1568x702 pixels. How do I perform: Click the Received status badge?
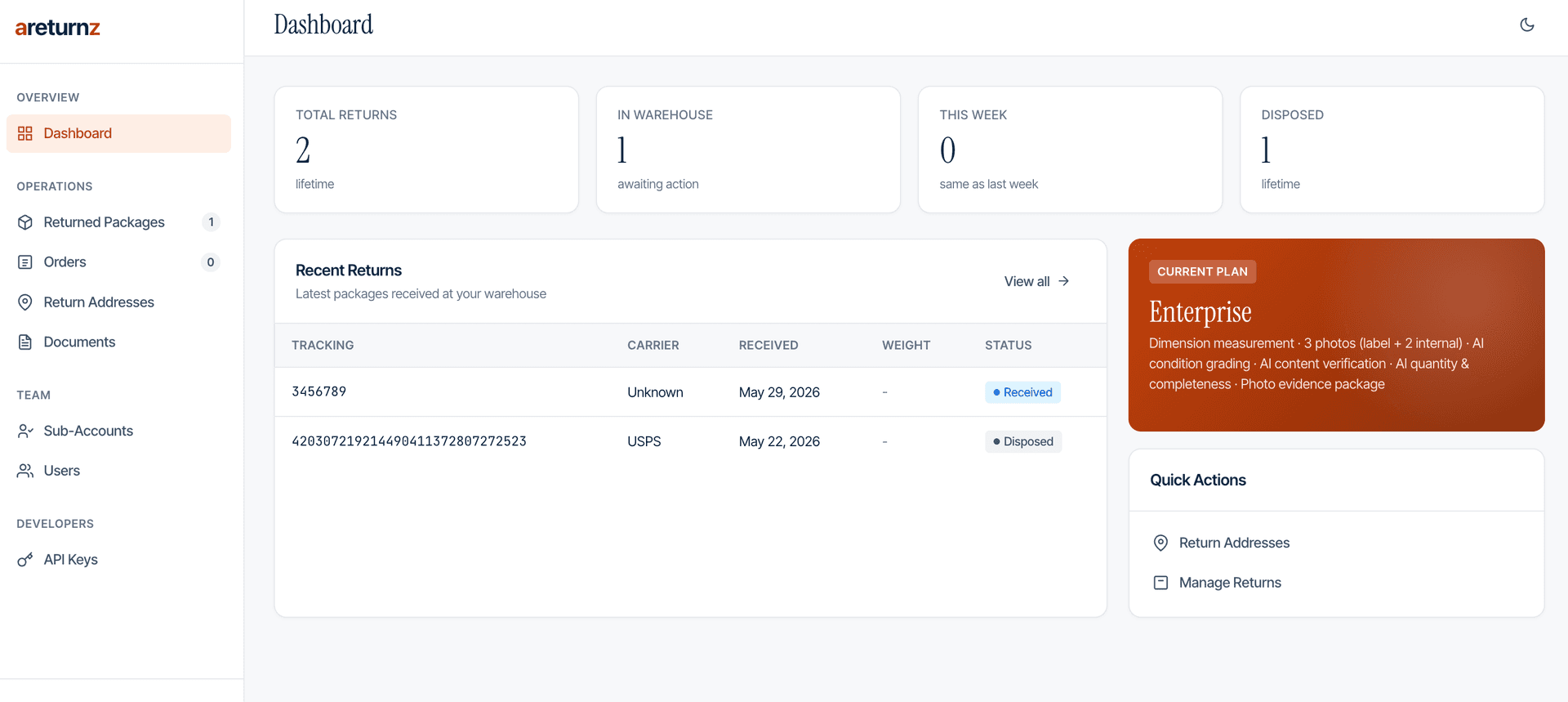(1022, 392)
